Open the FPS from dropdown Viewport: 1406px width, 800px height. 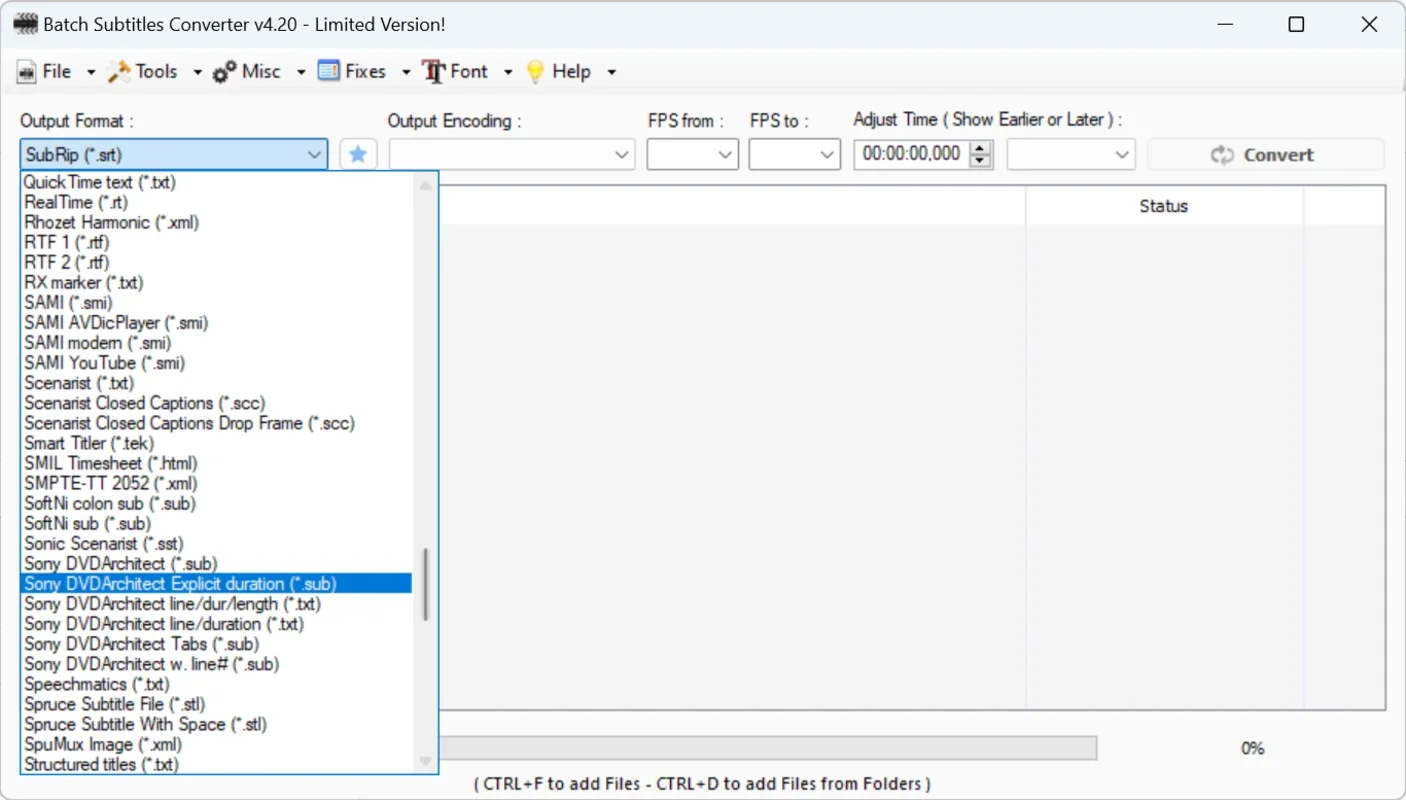click(x=693, y=155)
